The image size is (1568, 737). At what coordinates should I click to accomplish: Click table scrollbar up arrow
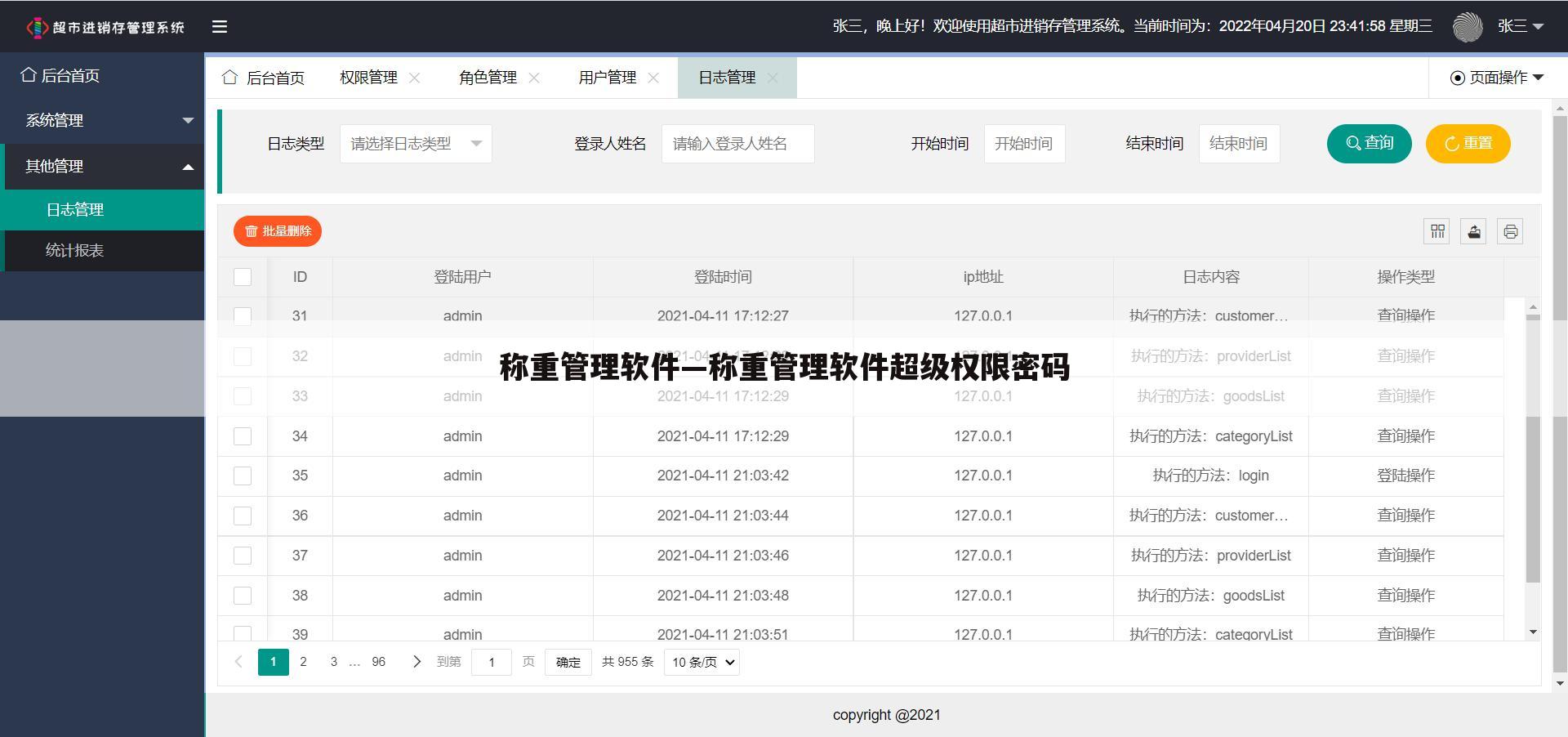[x=1533, y=307]
